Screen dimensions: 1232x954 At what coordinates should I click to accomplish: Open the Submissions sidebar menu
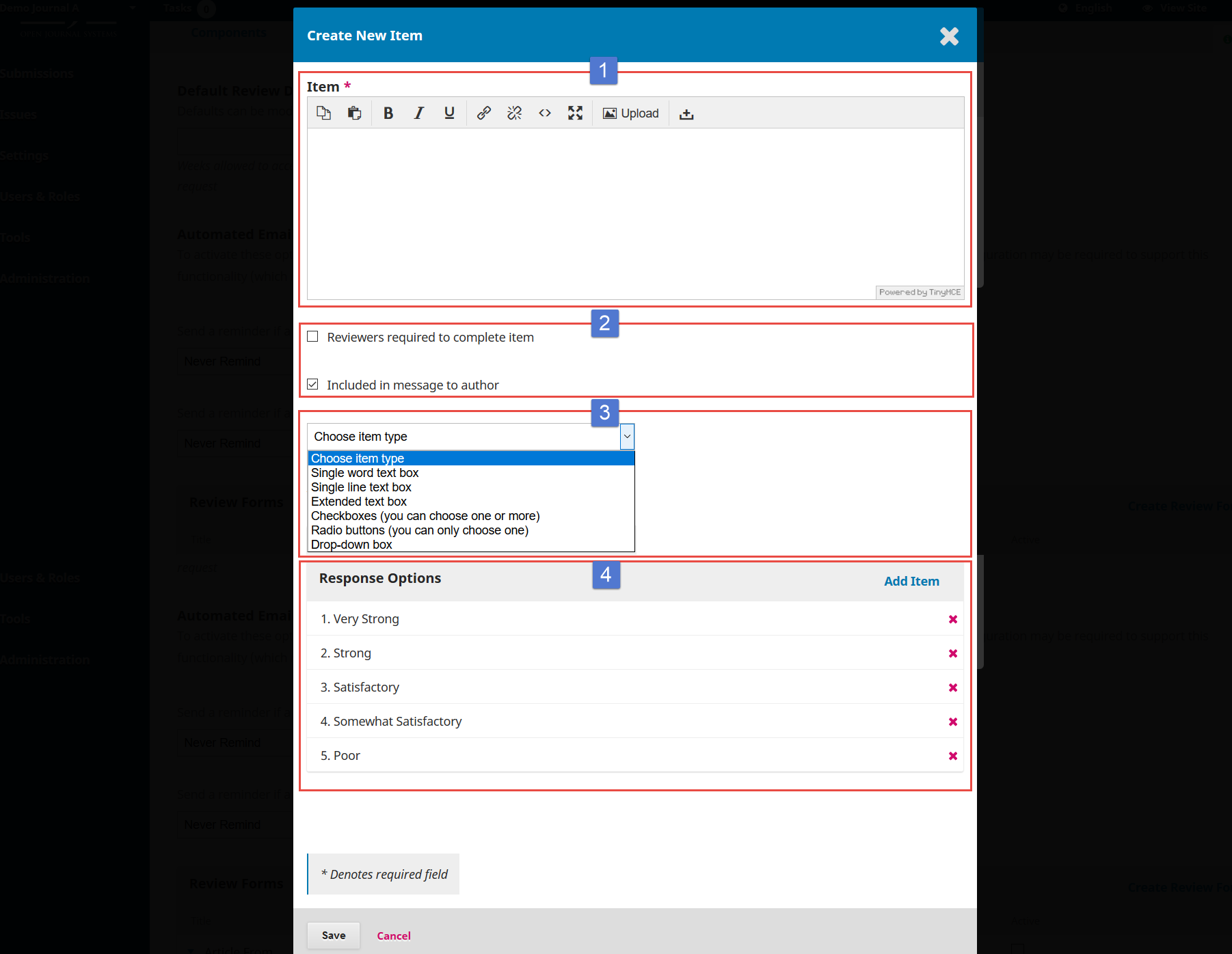click(x=37, y=72)
